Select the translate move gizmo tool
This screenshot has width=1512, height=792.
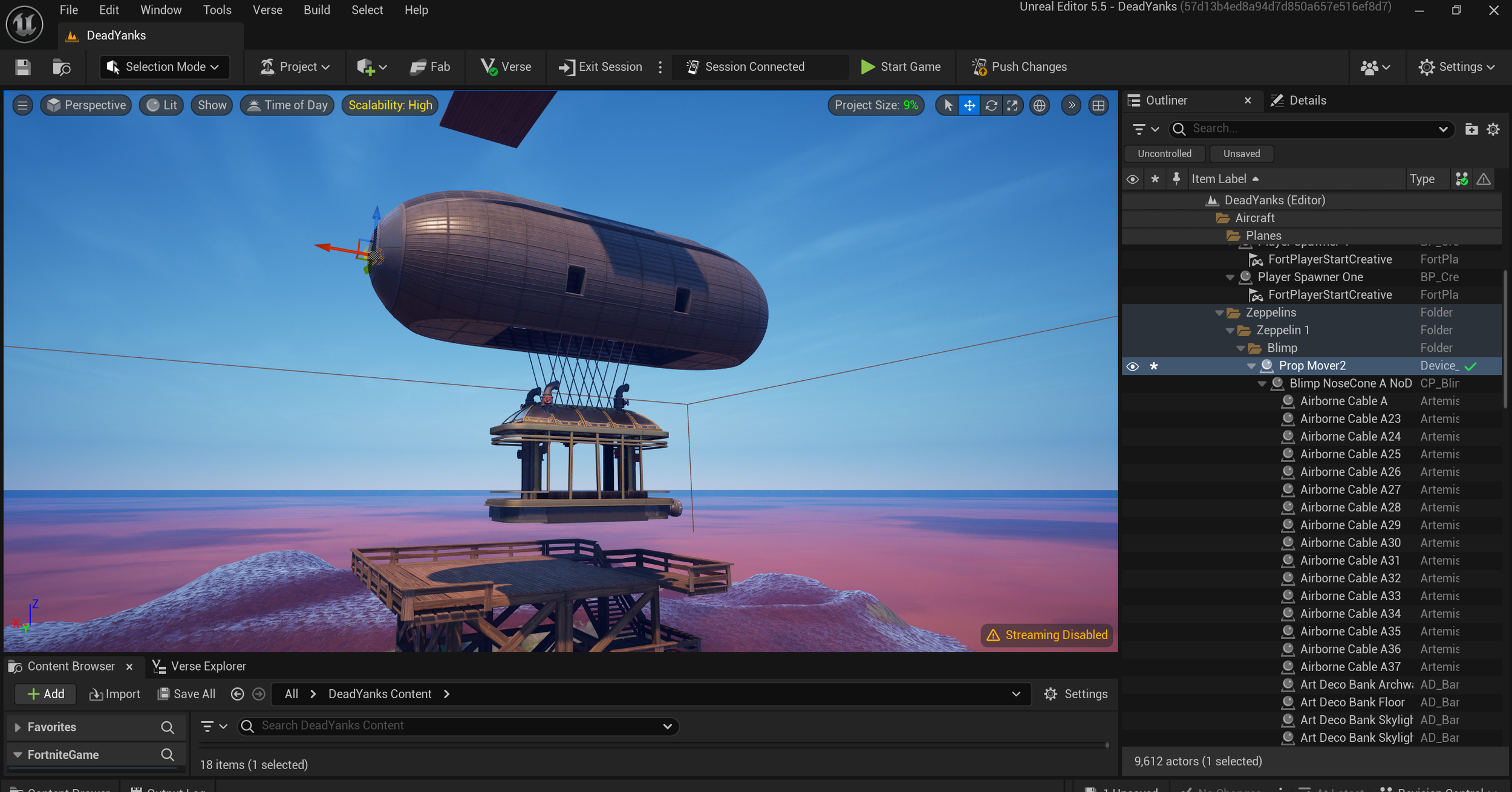(969, 106)
